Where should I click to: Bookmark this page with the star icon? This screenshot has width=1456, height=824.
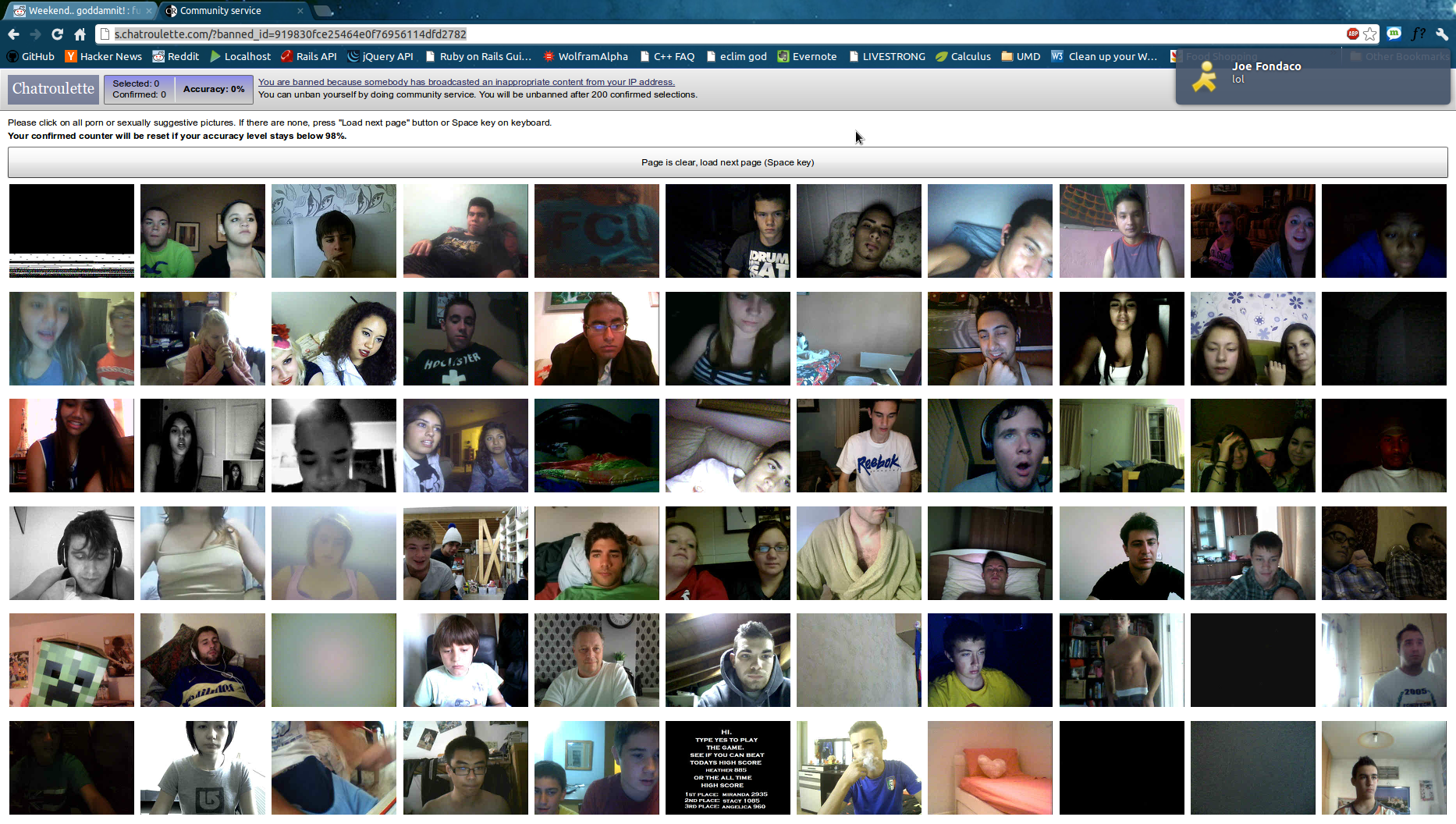(1370, 34)
